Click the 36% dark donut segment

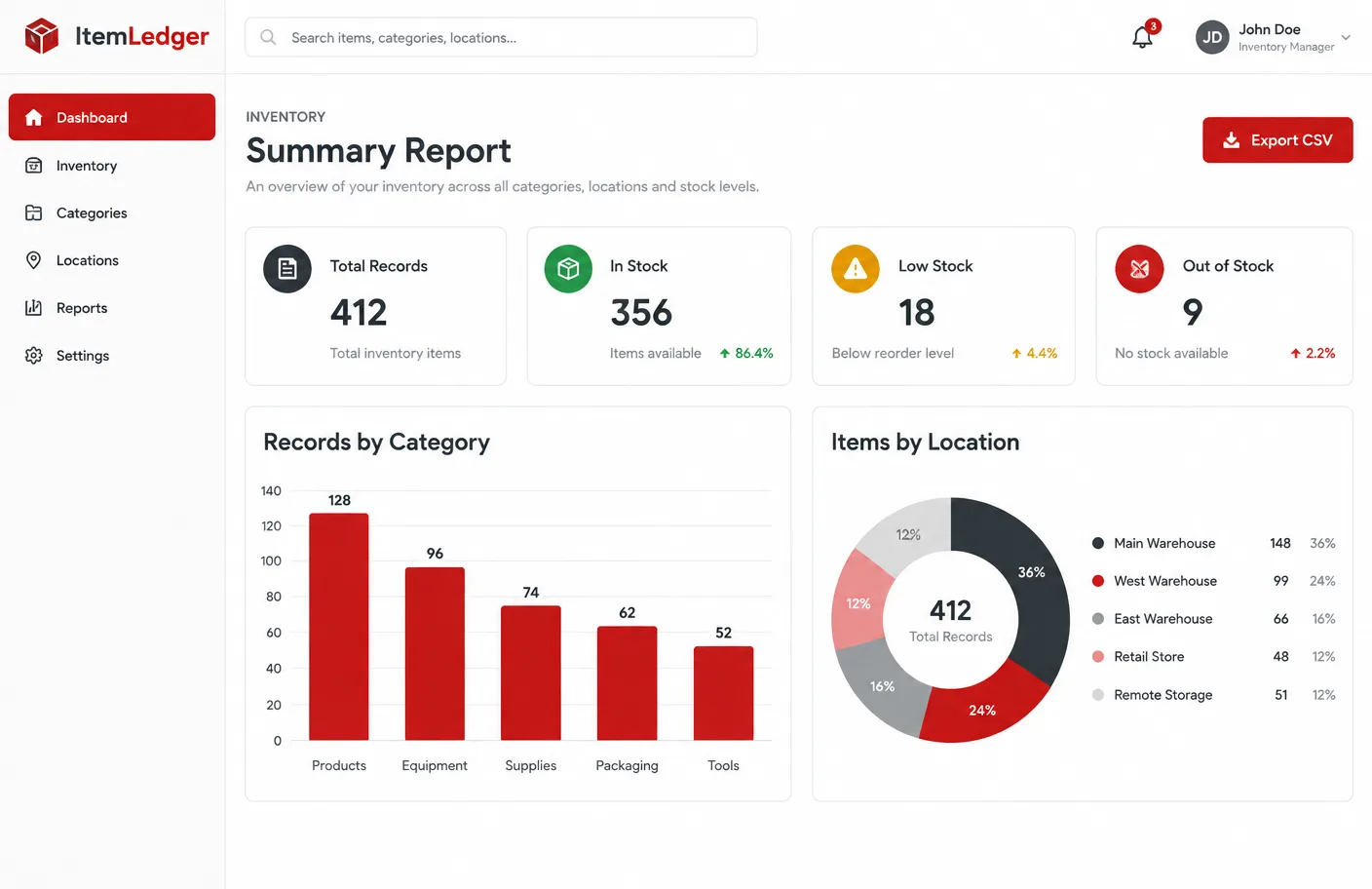tap(1031, 573)
